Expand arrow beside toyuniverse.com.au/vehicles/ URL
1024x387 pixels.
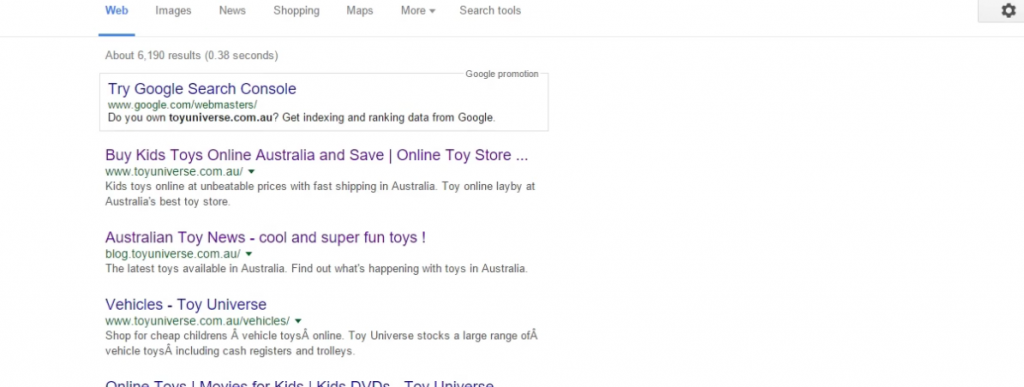[x=298, y=321]
